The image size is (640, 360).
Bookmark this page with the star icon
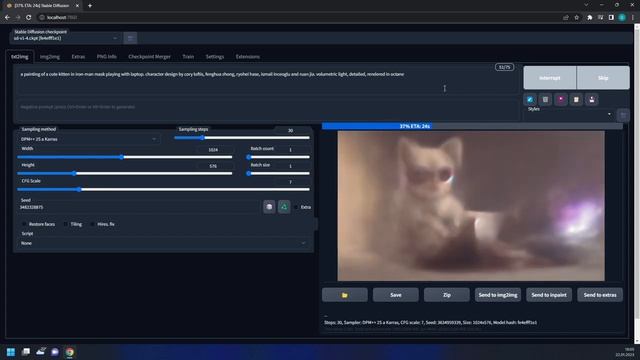point(576,17)
